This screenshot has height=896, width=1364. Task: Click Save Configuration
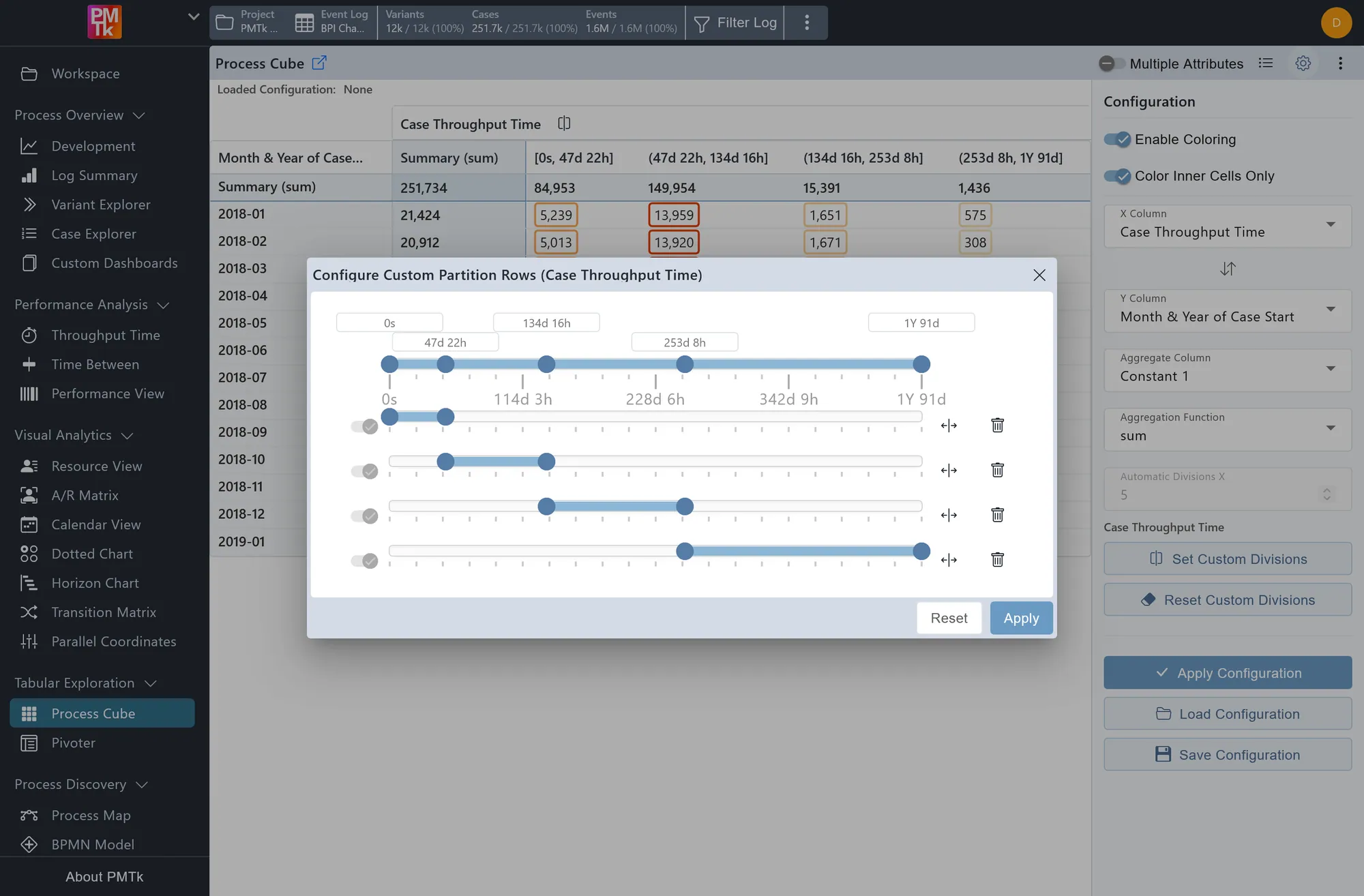point(1228,755)
